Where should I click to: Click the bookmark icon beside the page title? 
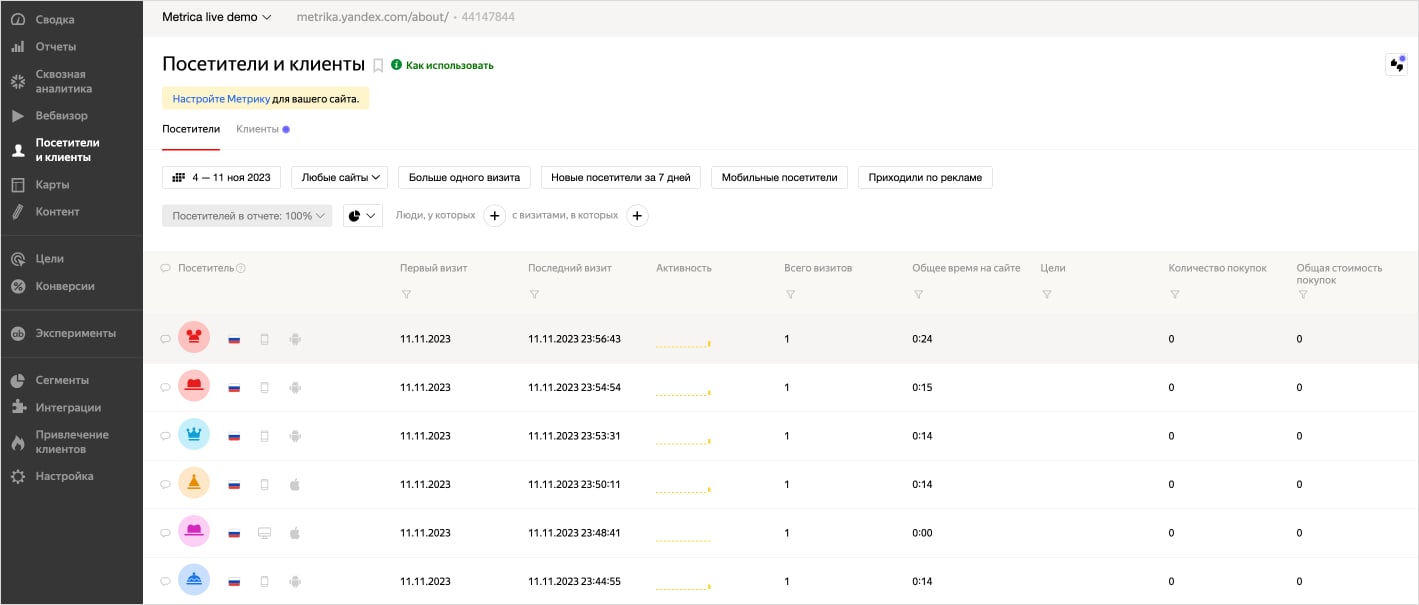378,66
